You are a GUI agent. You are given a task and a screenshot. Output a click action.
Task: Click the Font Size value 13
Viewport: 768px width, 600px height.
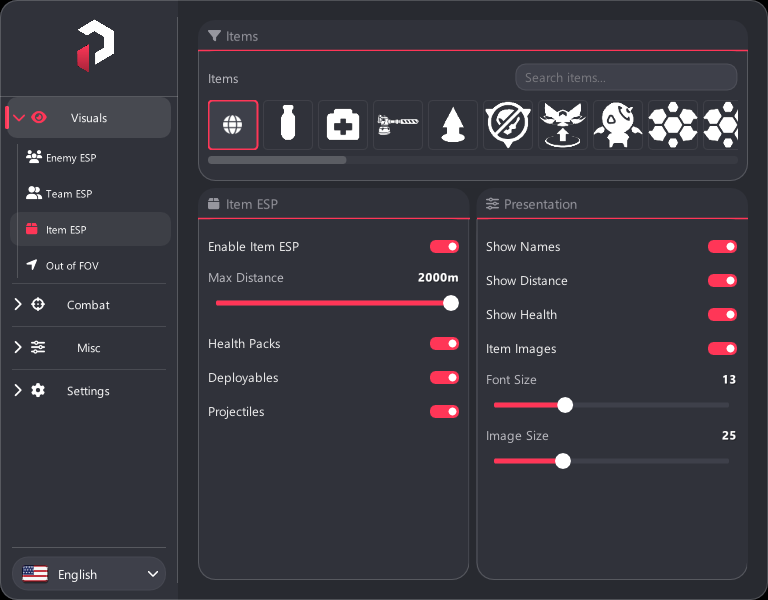pos(729,380)
